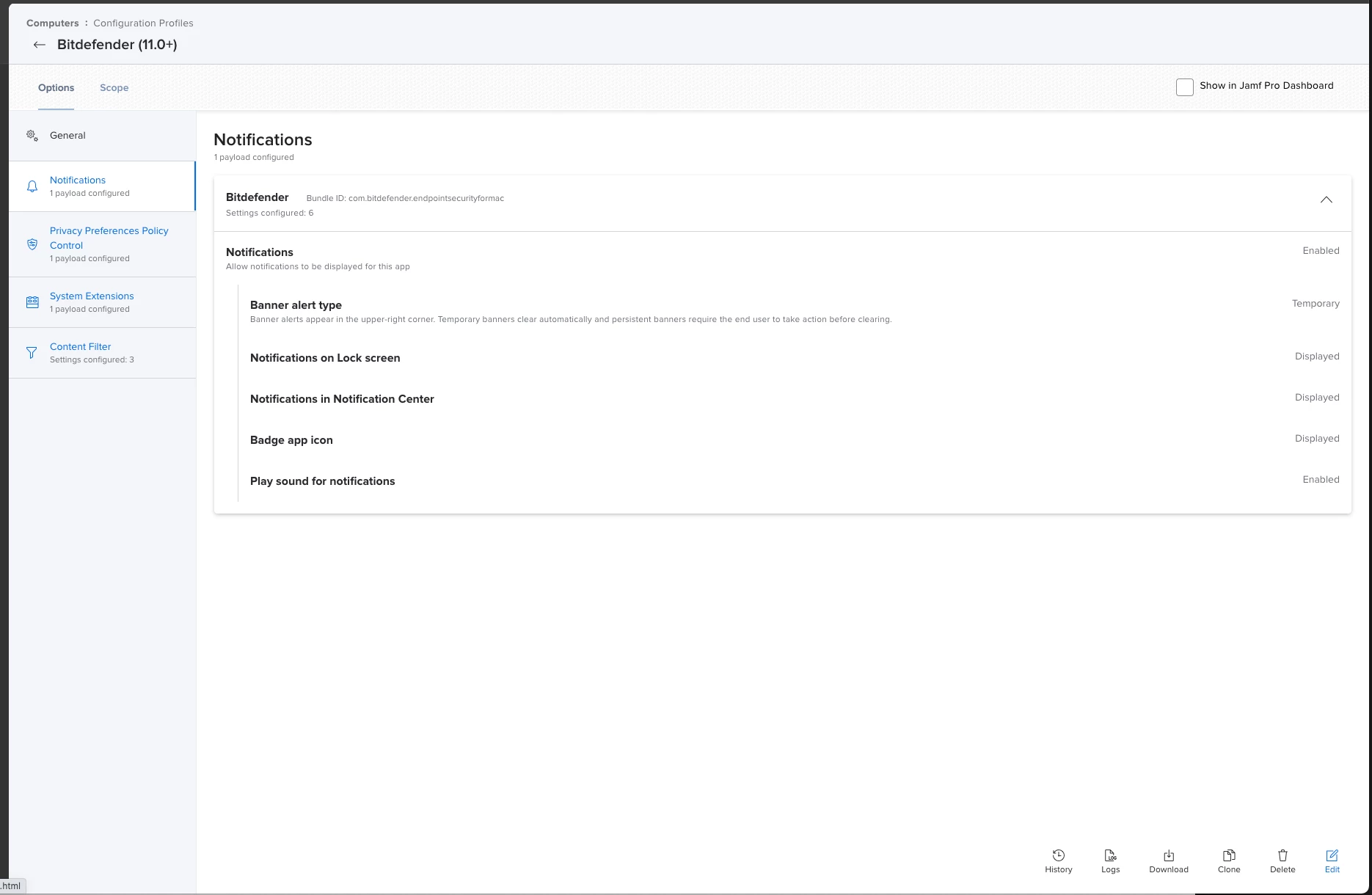This screenshot has width=1372, height=895.
Task: Click the Content Filter funnel icon
Action: 32,353
